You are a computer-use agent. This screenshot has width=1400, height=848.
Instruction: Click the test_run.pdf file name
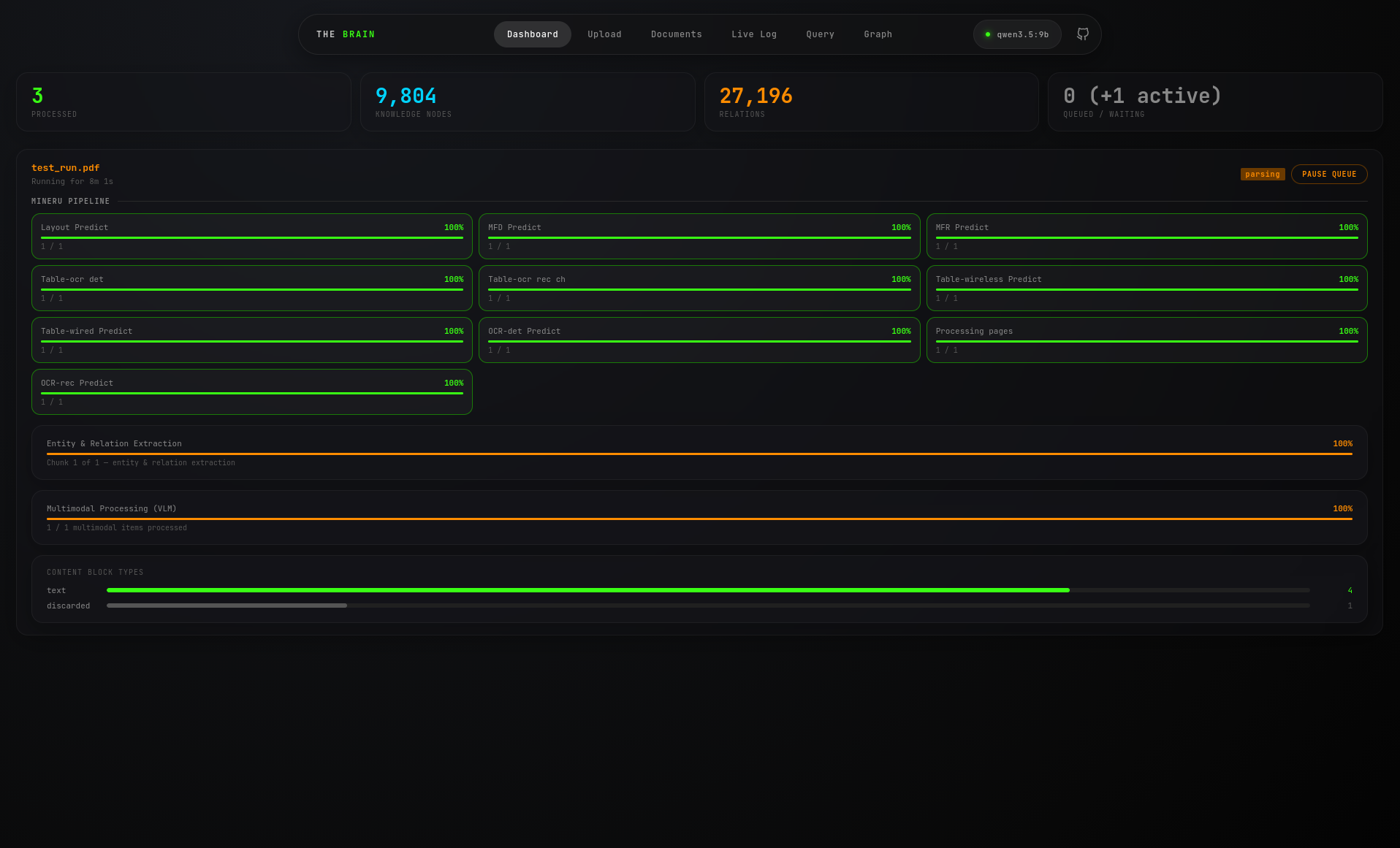click(65, 168)
